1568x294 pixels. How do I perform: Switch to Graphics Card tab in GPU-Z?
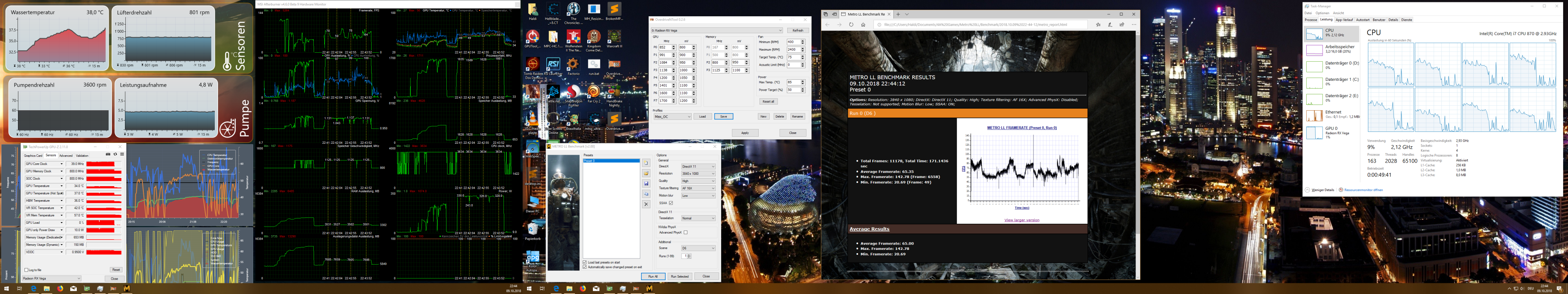(33, 156)
